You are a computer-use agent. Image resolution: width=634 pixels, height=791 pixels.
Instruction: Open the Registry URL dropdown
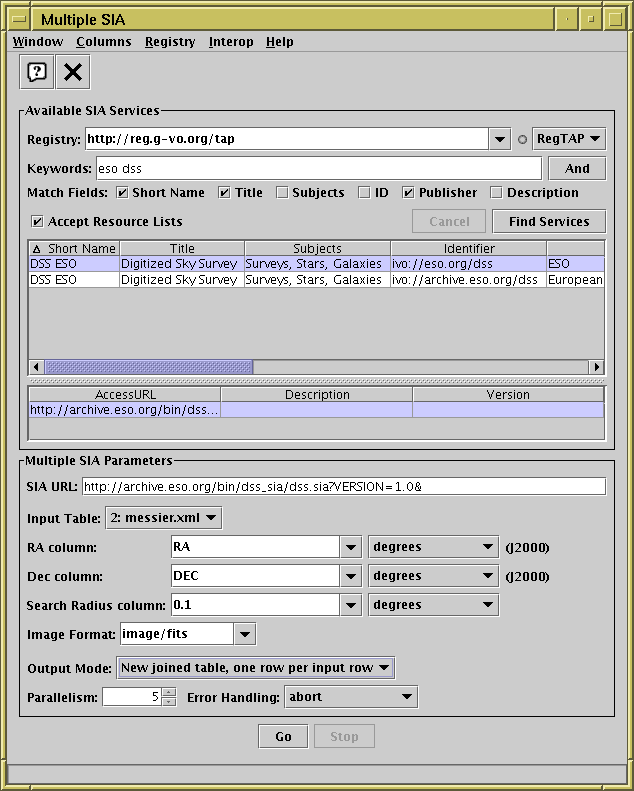(x=500, y=139)
